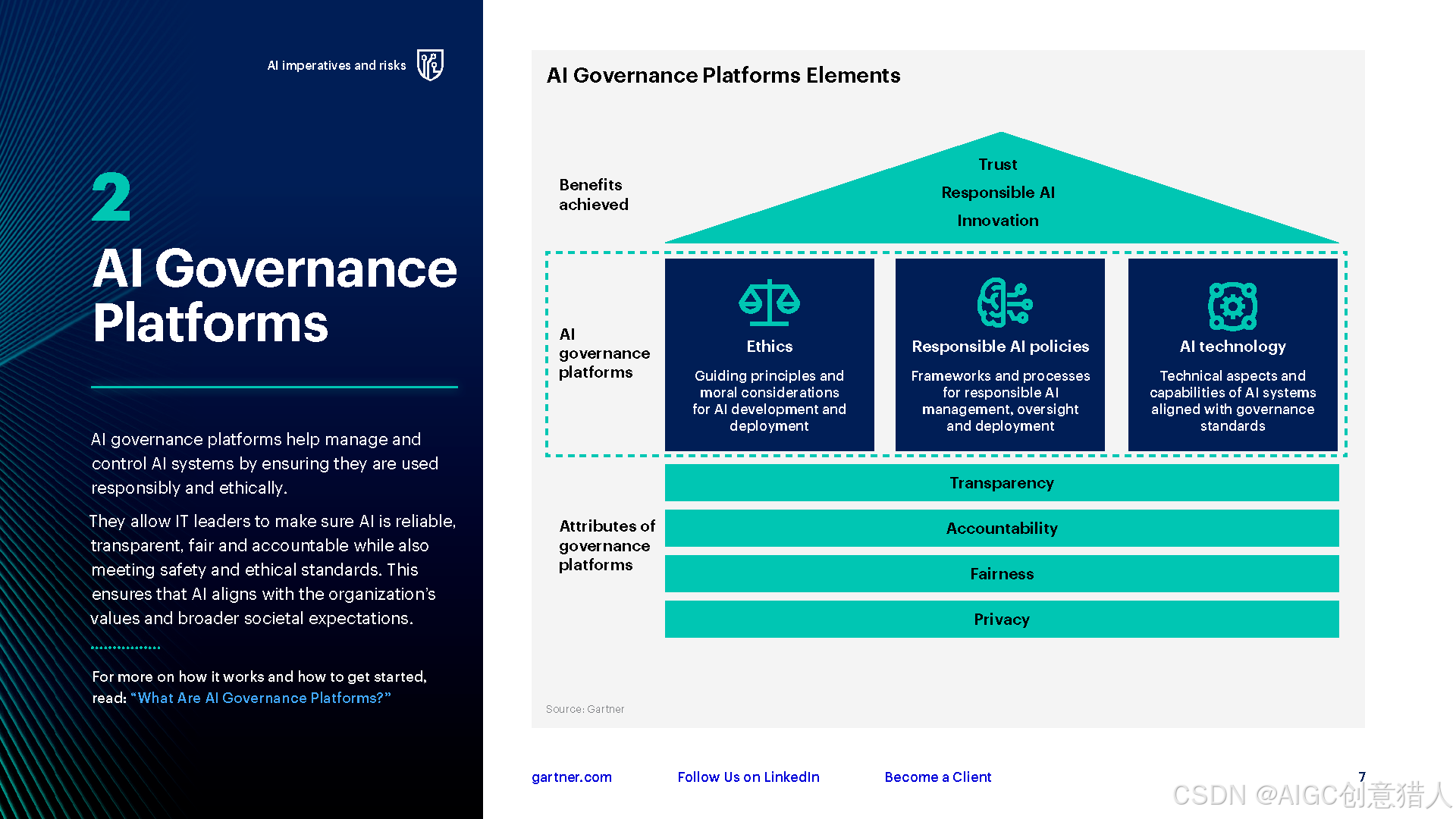
Task: Select the Privacy attribute bar
Action: (x=1001, y=620)
